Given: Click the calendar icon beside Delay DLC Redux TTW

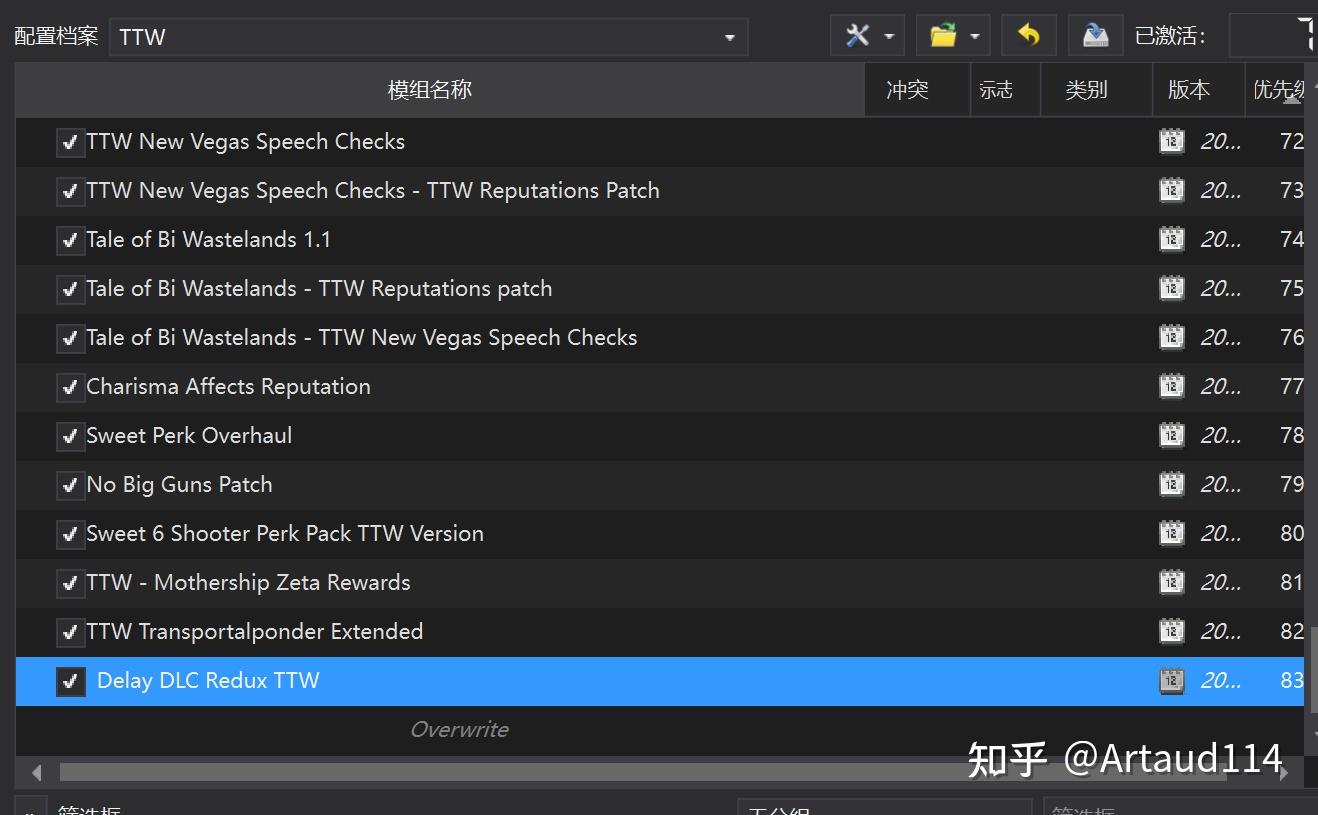Looking at the screenshot, I should [1170, 681].
